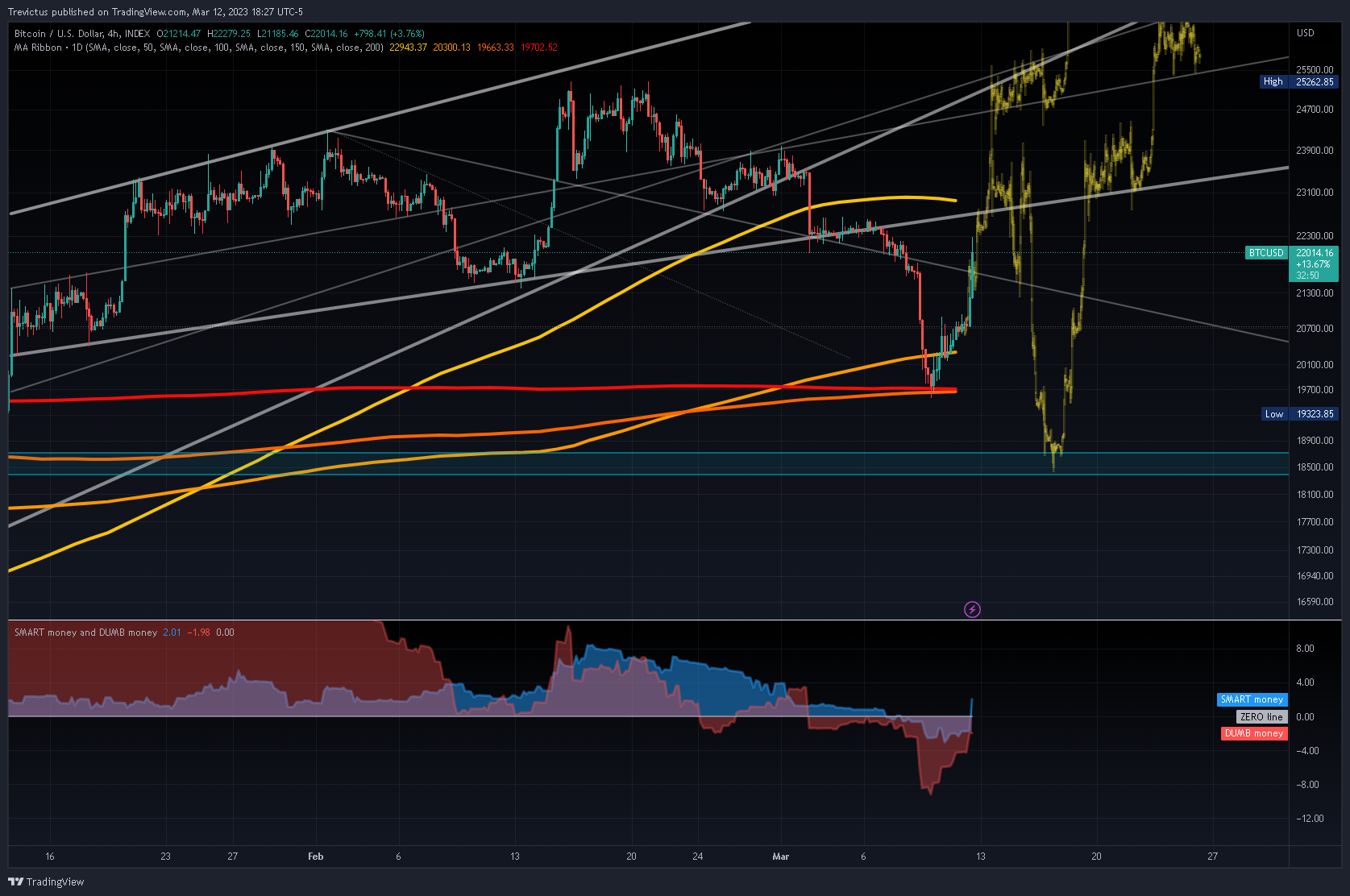Click the BTCUSD price tag label

coord(1266,253)
